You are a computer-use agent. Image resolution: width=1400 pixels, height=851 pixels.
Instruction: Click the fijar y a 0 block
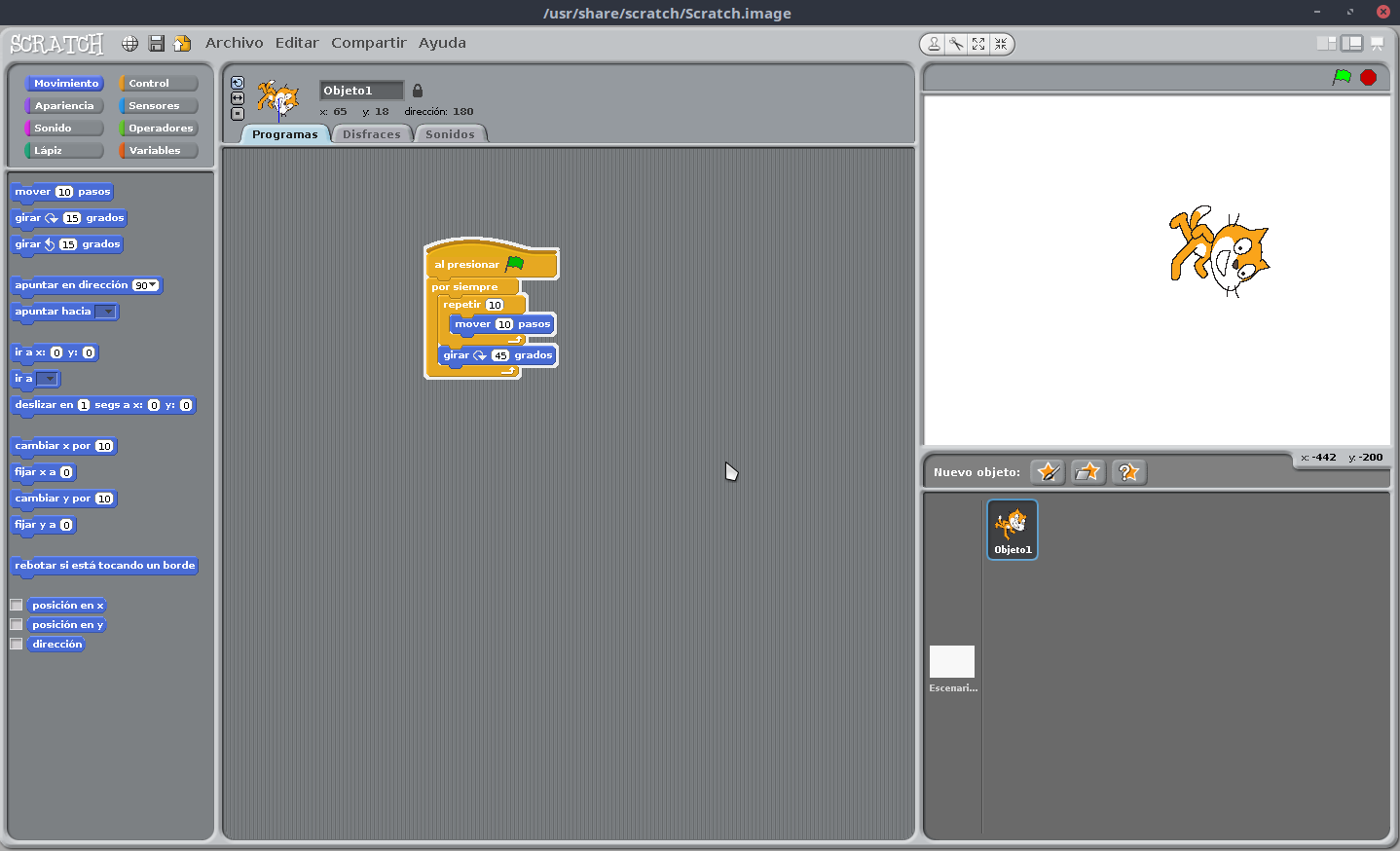click(x=43, y=525)
